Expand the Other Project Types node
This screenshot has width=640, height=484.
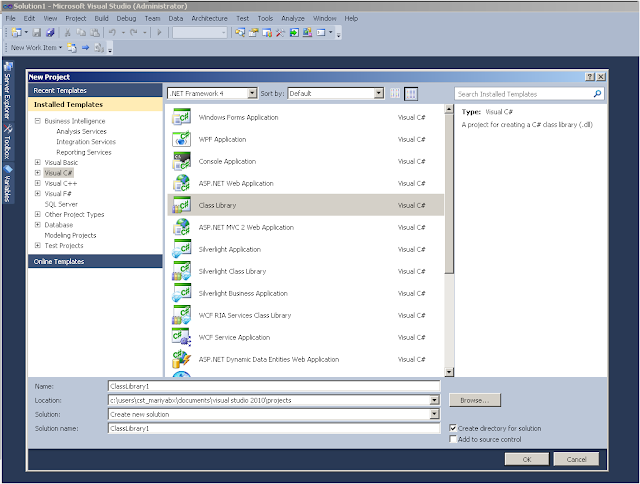coord(38,214)
